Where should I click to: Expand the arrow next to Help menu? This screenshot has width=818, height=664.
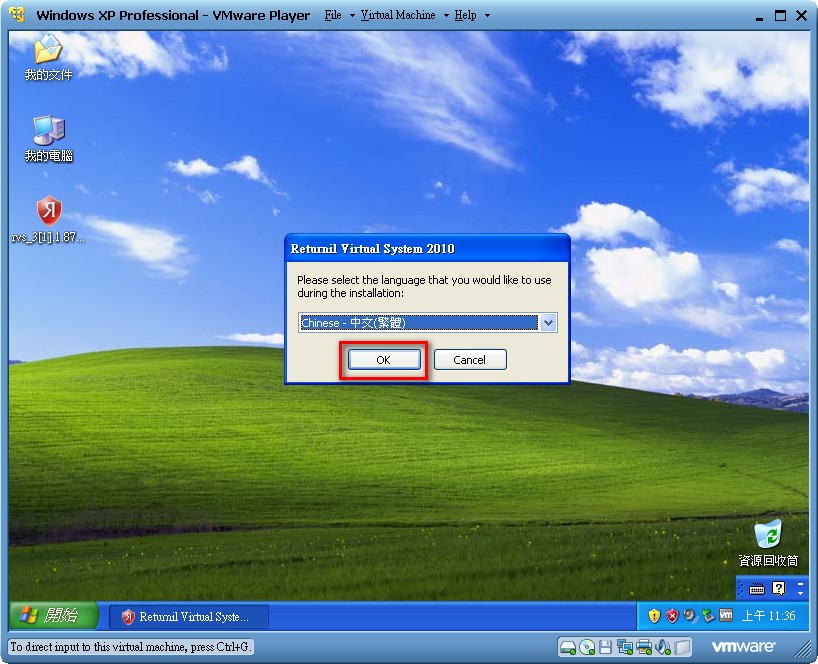(487, 16)
